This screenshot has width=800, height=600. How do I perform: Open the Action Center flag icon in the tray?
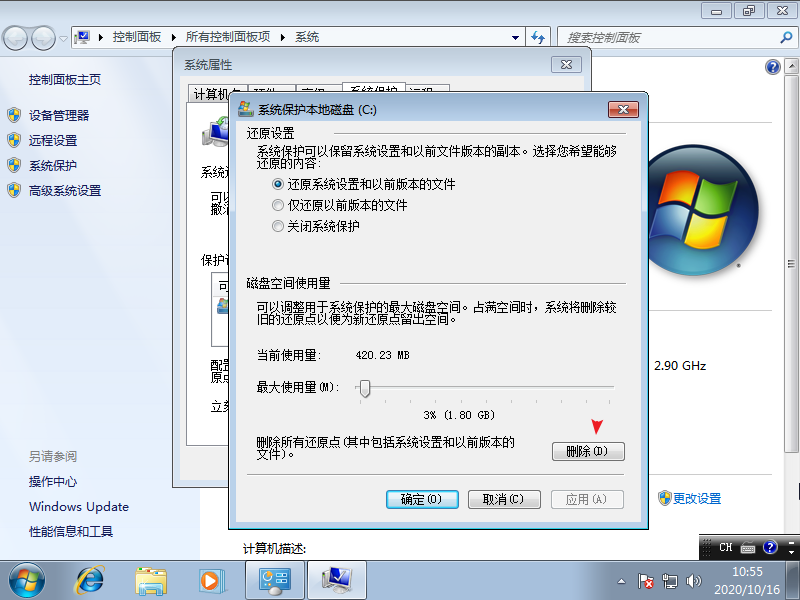click(647, 580)
